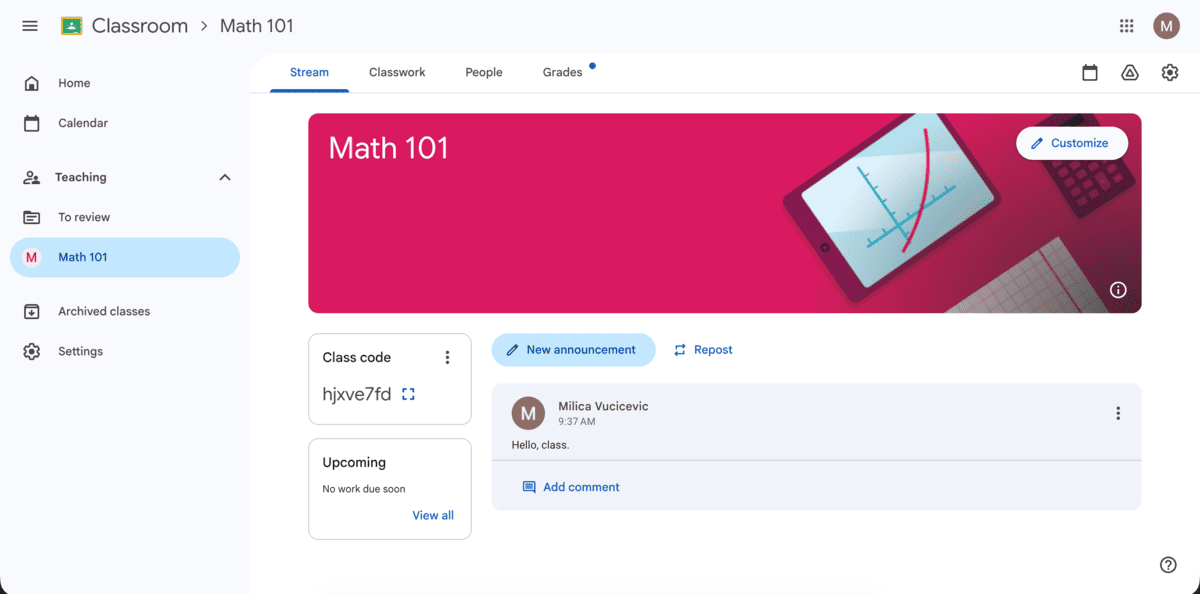Open class settings via the gear icon

tap(1169, 72)
